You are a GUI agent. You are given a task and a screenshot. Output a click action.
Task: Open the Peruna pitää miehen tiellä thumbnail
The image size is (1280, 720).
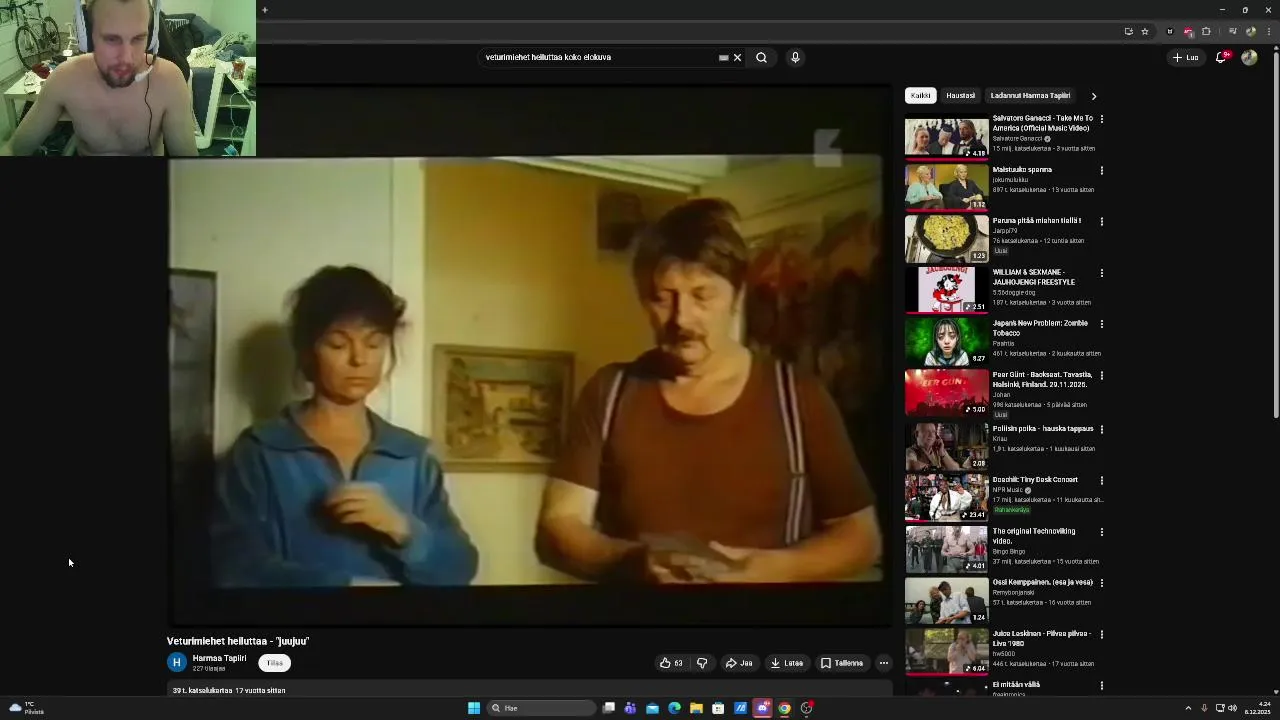[946, 240]
